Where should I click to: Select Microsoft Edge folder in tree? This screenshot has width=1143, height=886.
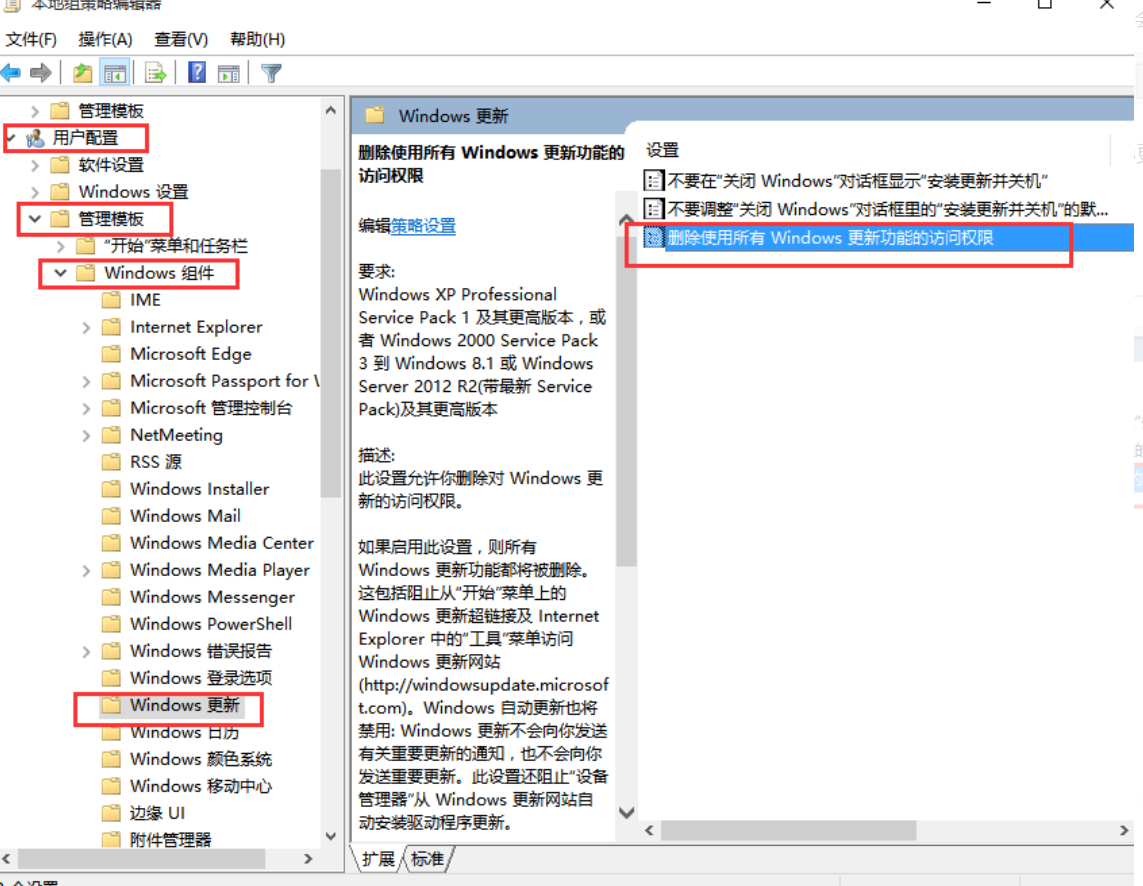coord(190,354)
